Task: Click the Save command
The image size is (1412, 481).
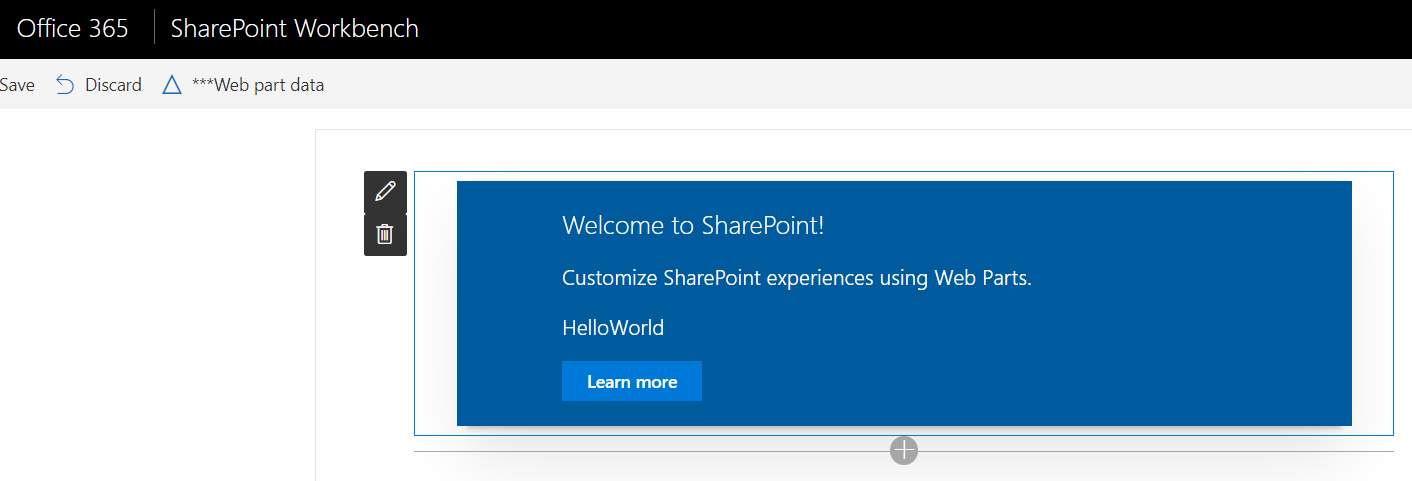Action: click(17, 85)
